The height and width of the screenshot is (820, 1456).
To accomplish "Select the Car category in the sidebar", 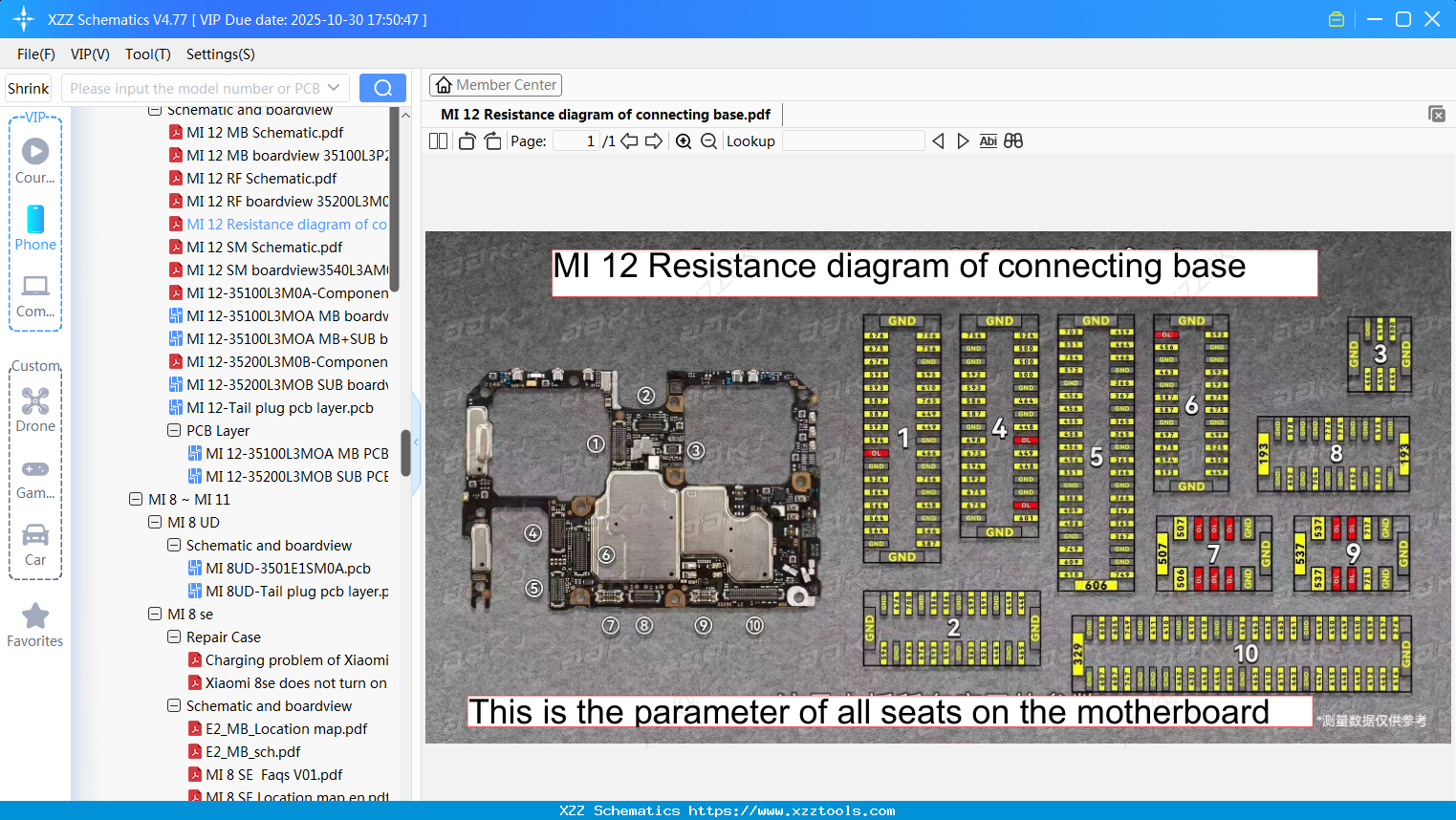I will 34,537.
